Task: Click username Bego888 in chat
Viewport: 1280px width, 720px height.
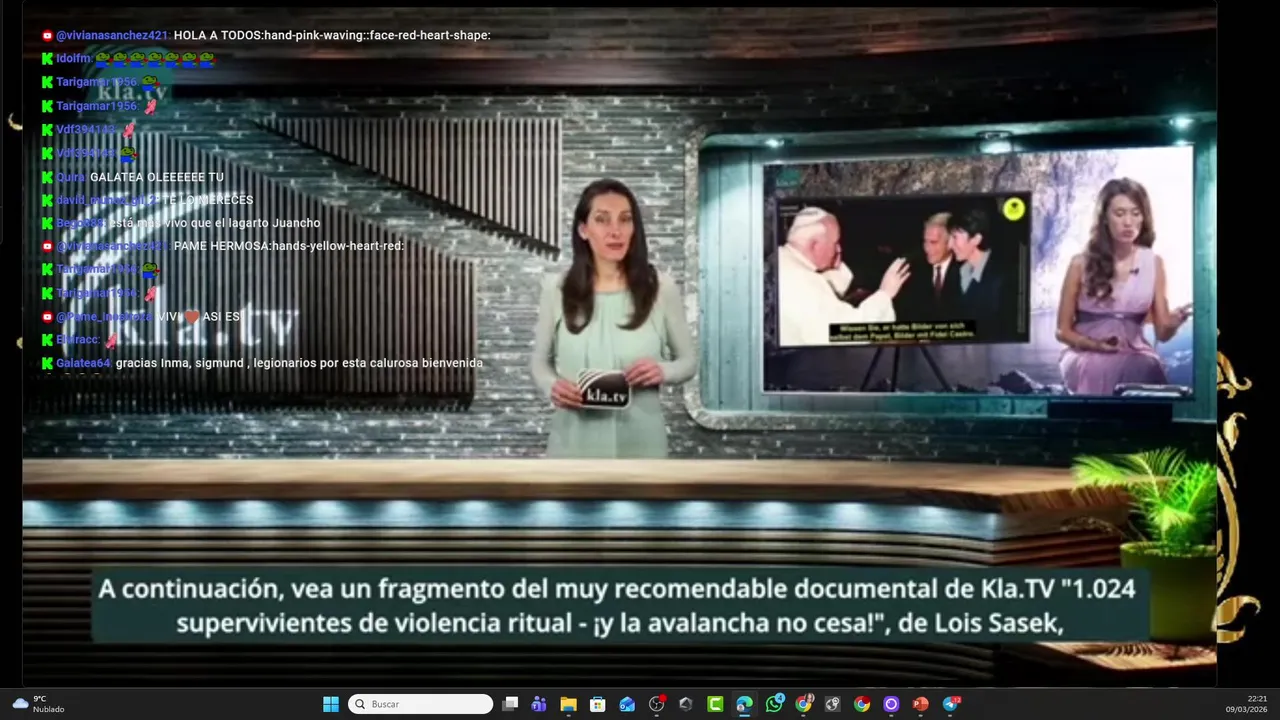Action: click(x=80, y=223)
